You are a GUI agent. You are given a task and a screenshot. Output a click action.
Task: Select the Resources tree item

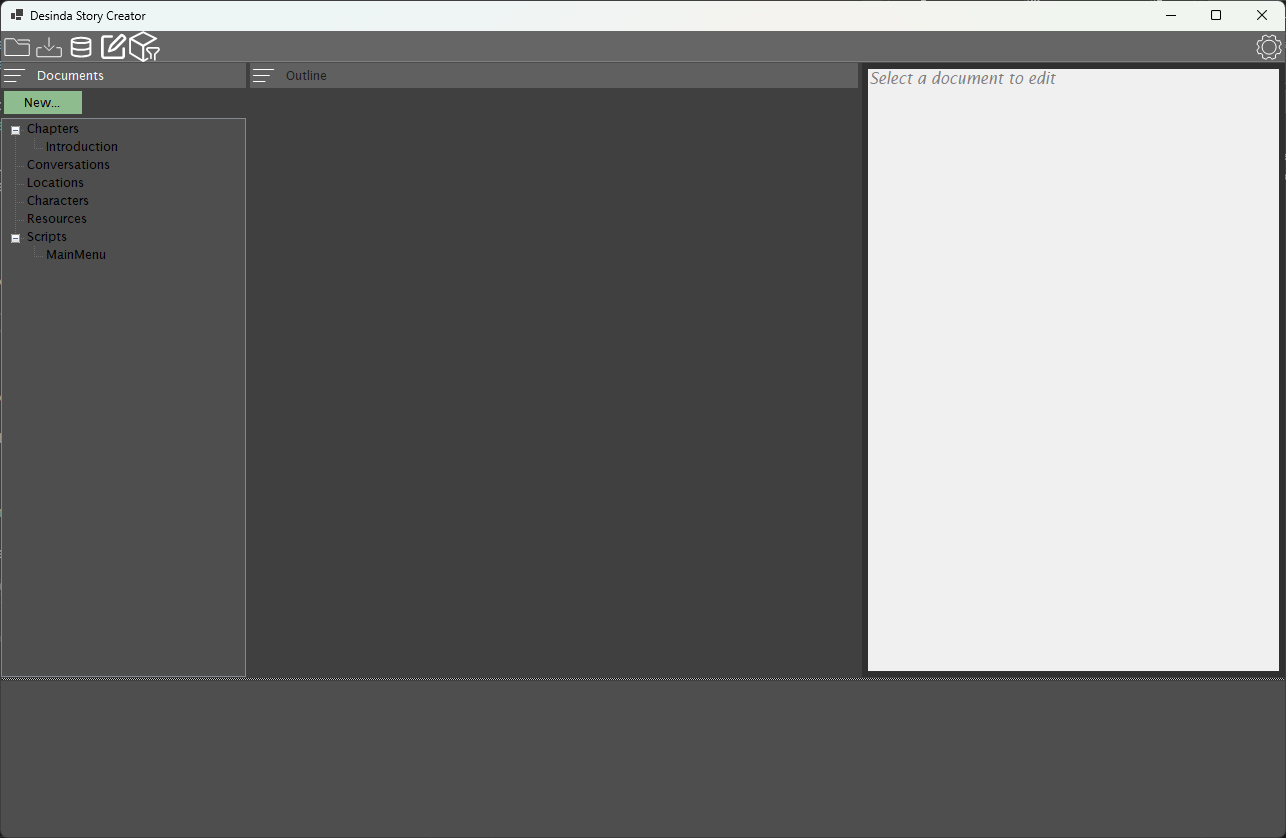[57, 219]
